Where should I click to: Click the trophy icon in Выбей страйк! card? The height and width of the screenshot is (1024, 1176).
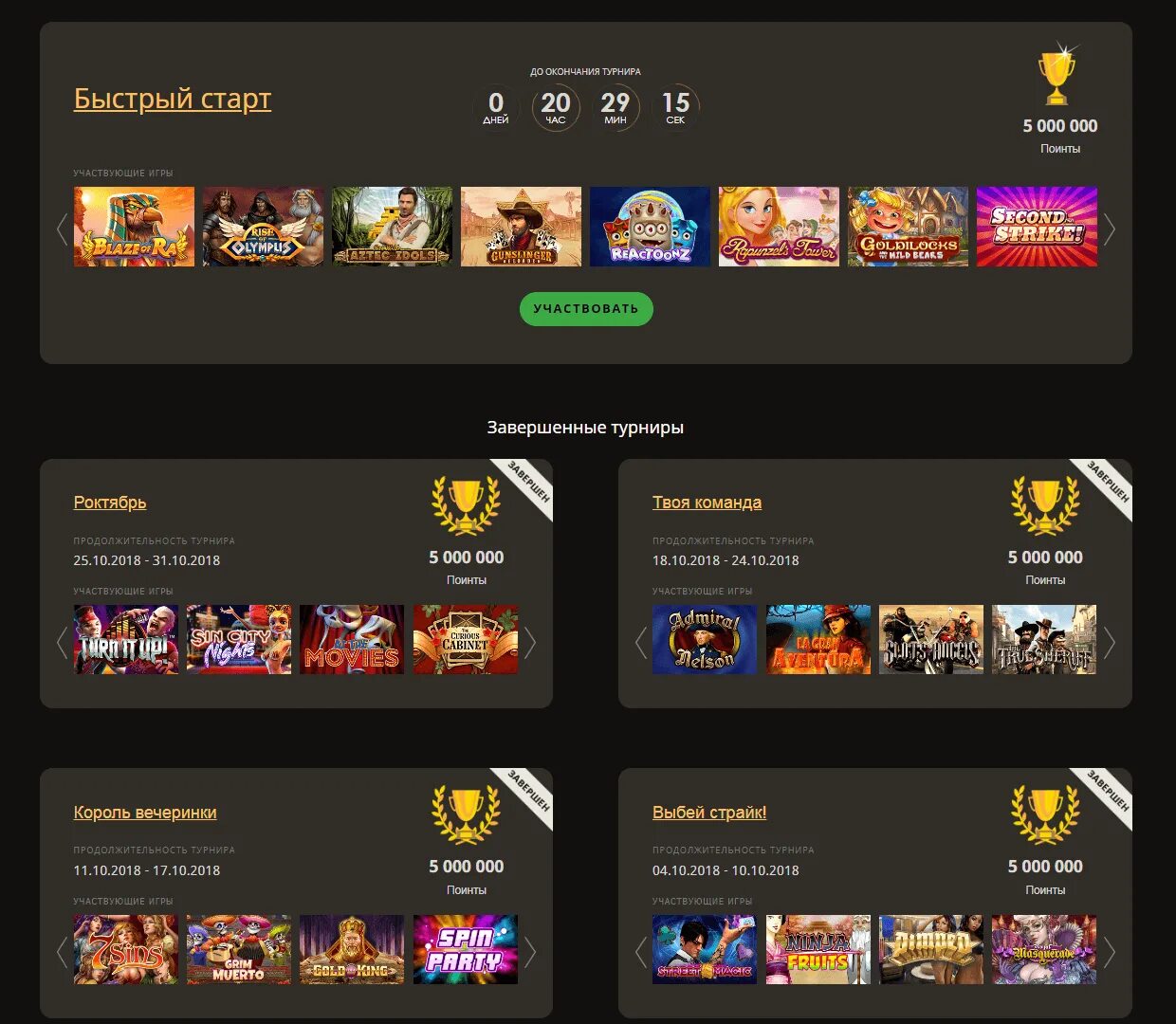tap(1045, 814)
